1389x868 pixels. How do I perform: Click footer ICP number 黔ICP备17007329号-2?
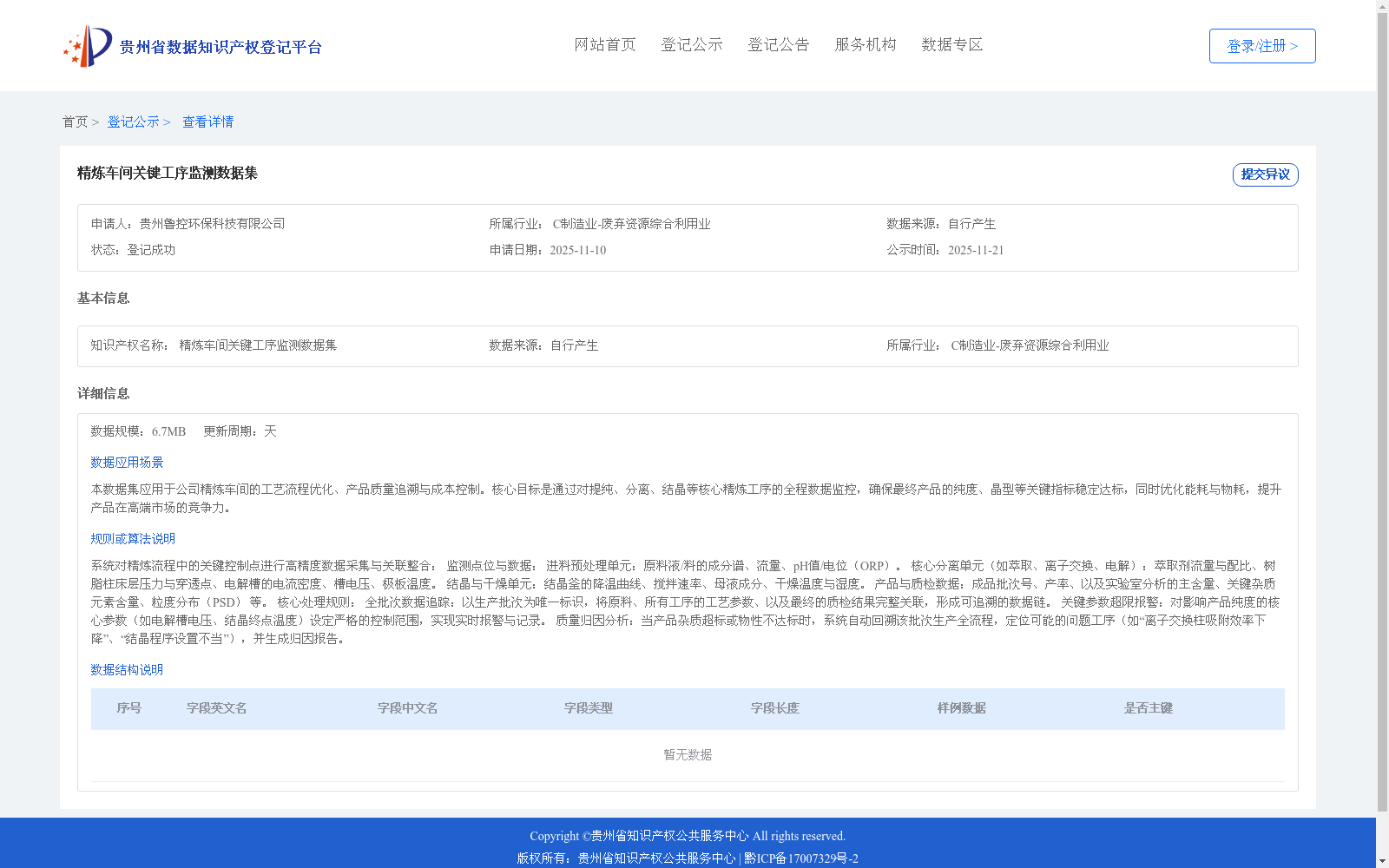pos(801,858)
